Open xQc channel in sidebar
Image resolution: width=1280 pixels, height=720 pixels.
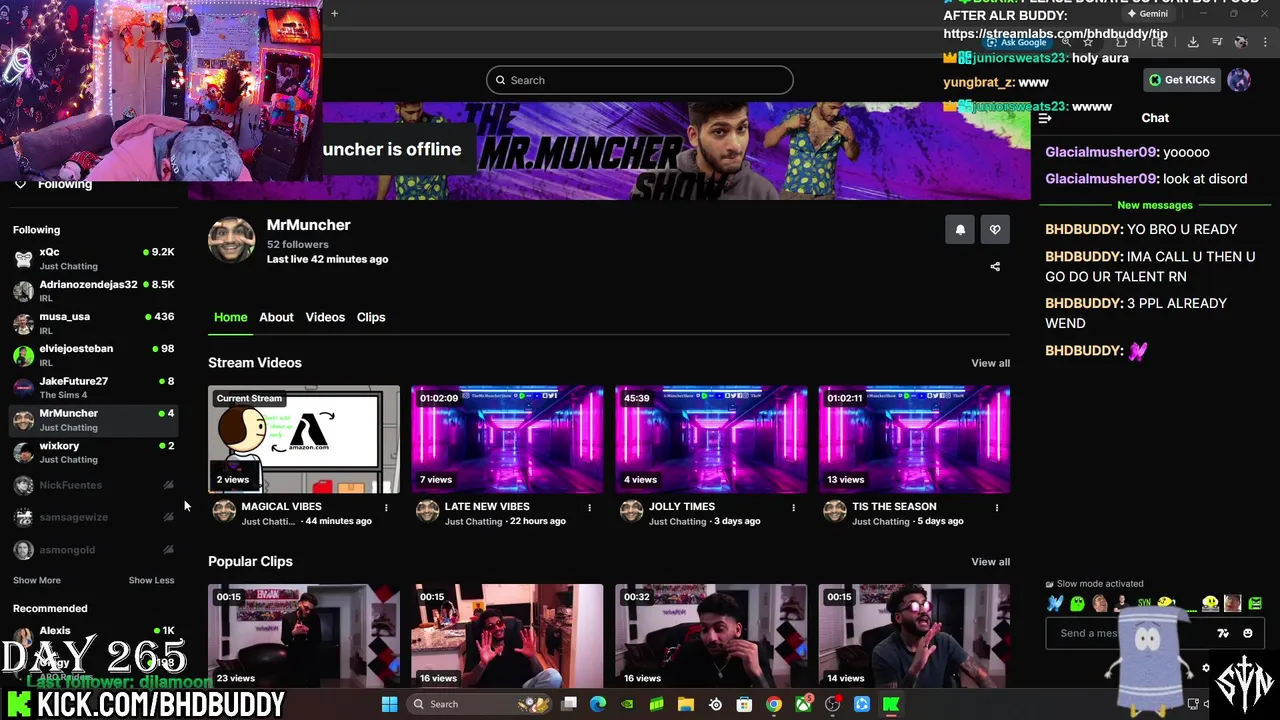[93, 259]
